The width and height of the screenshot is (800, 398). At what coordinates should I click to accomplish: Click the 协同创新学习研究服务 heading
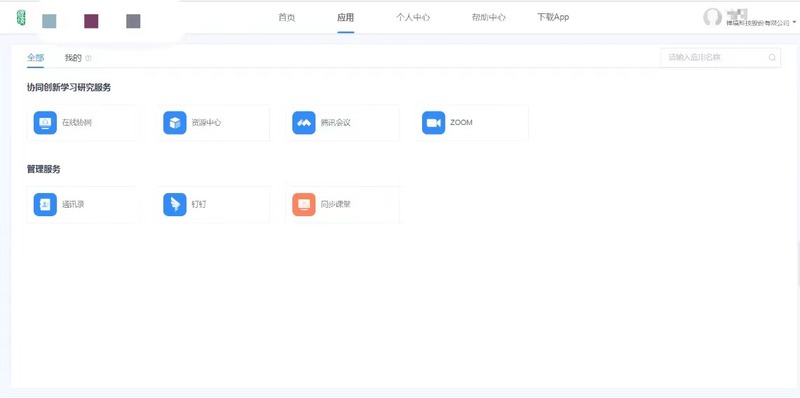coord(69,88)
